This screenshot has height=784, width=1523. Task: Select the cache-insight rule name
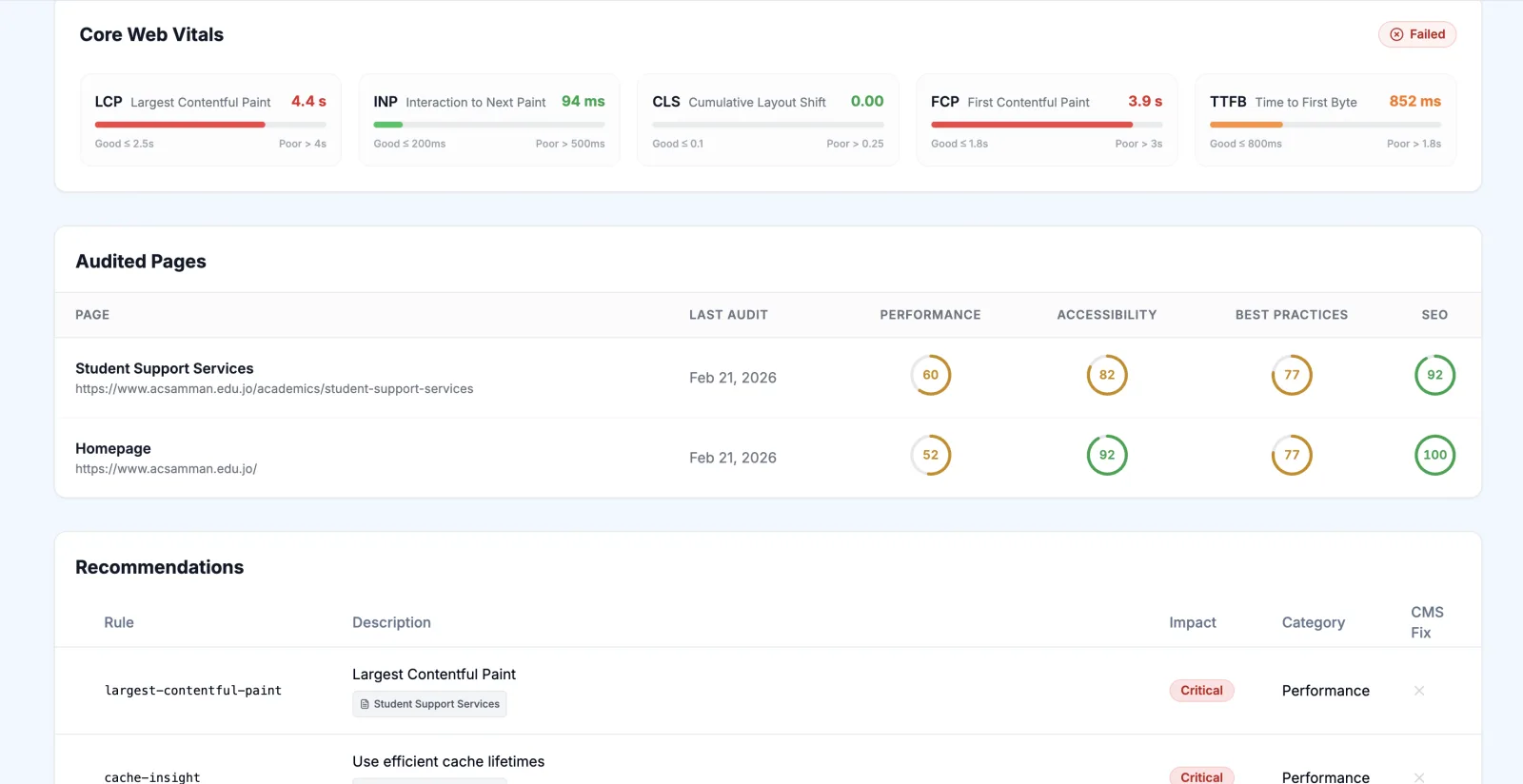[152, 777]
